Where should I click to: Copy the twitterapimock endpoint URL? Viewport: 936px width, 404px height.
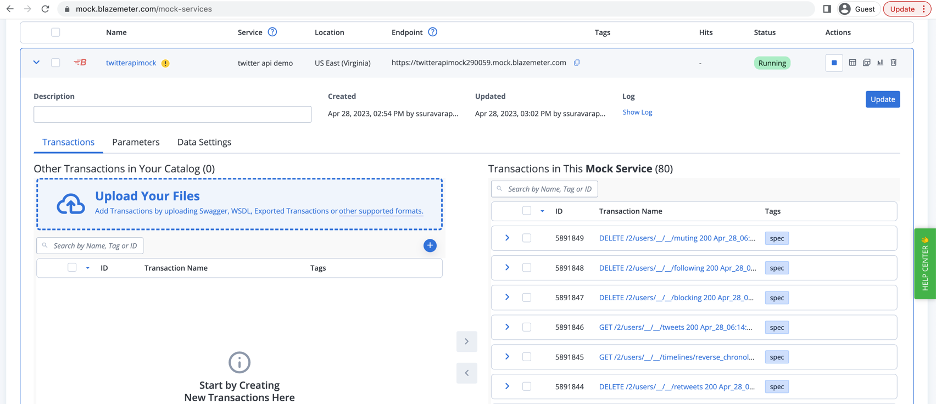tap(577, 63)
